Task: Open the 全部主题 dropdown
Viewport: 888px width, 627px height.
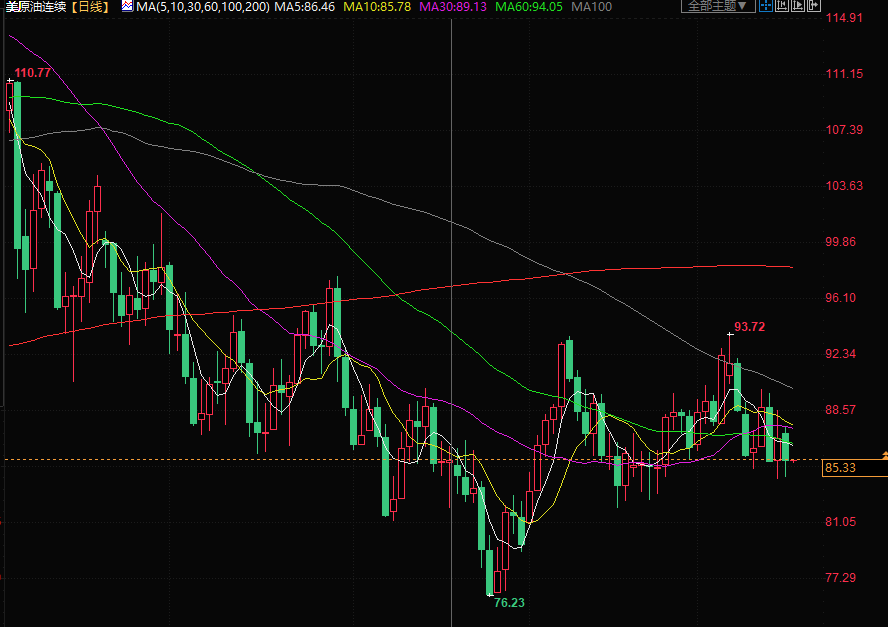Action: click(x=718, y=6)
